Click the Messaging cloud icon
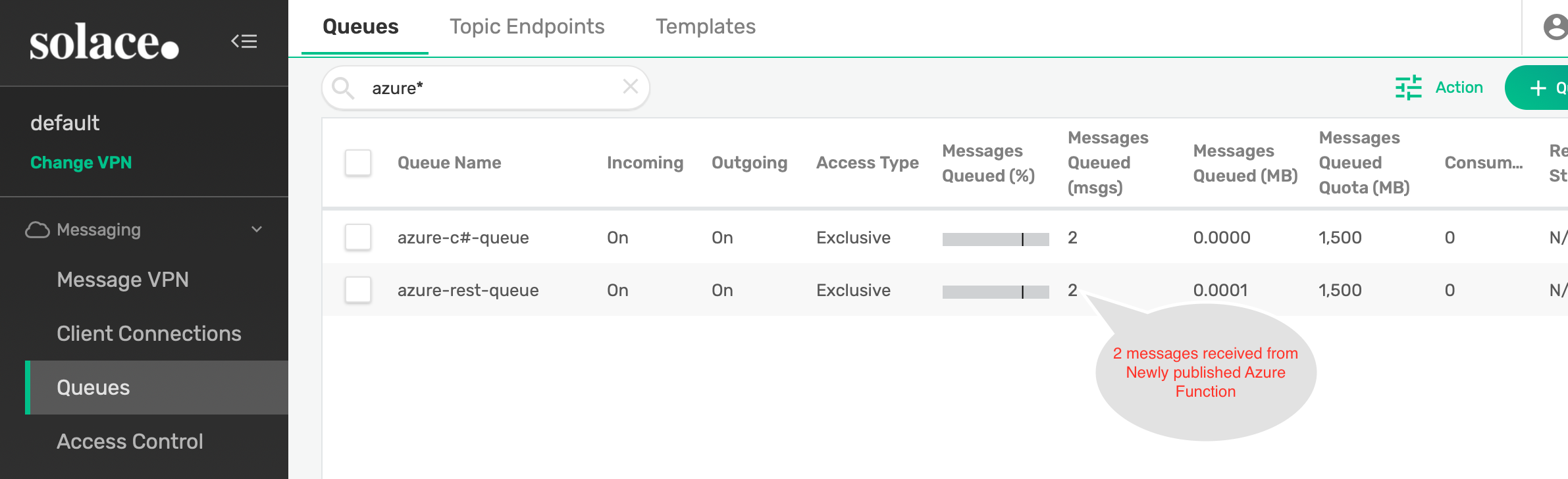The width and height of the screenshot is (1568, 479). point(38,230)
